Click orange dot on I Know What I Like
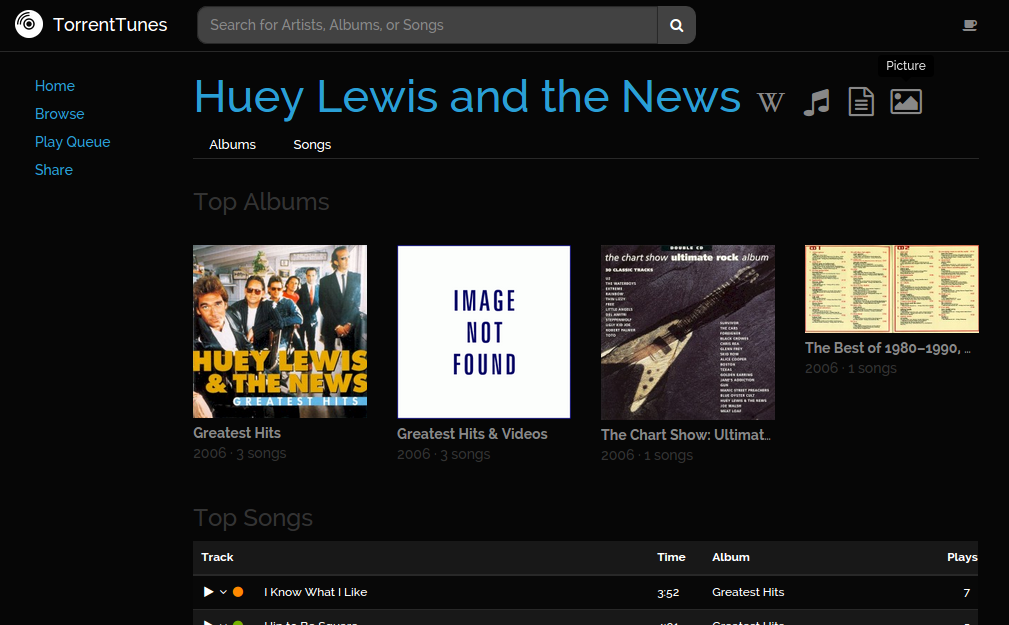1009x625 pixels. point(238,592)
